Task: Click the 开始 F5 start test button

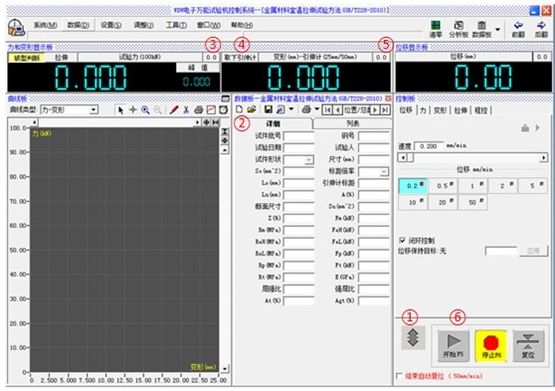Action: tap(453, 346)
